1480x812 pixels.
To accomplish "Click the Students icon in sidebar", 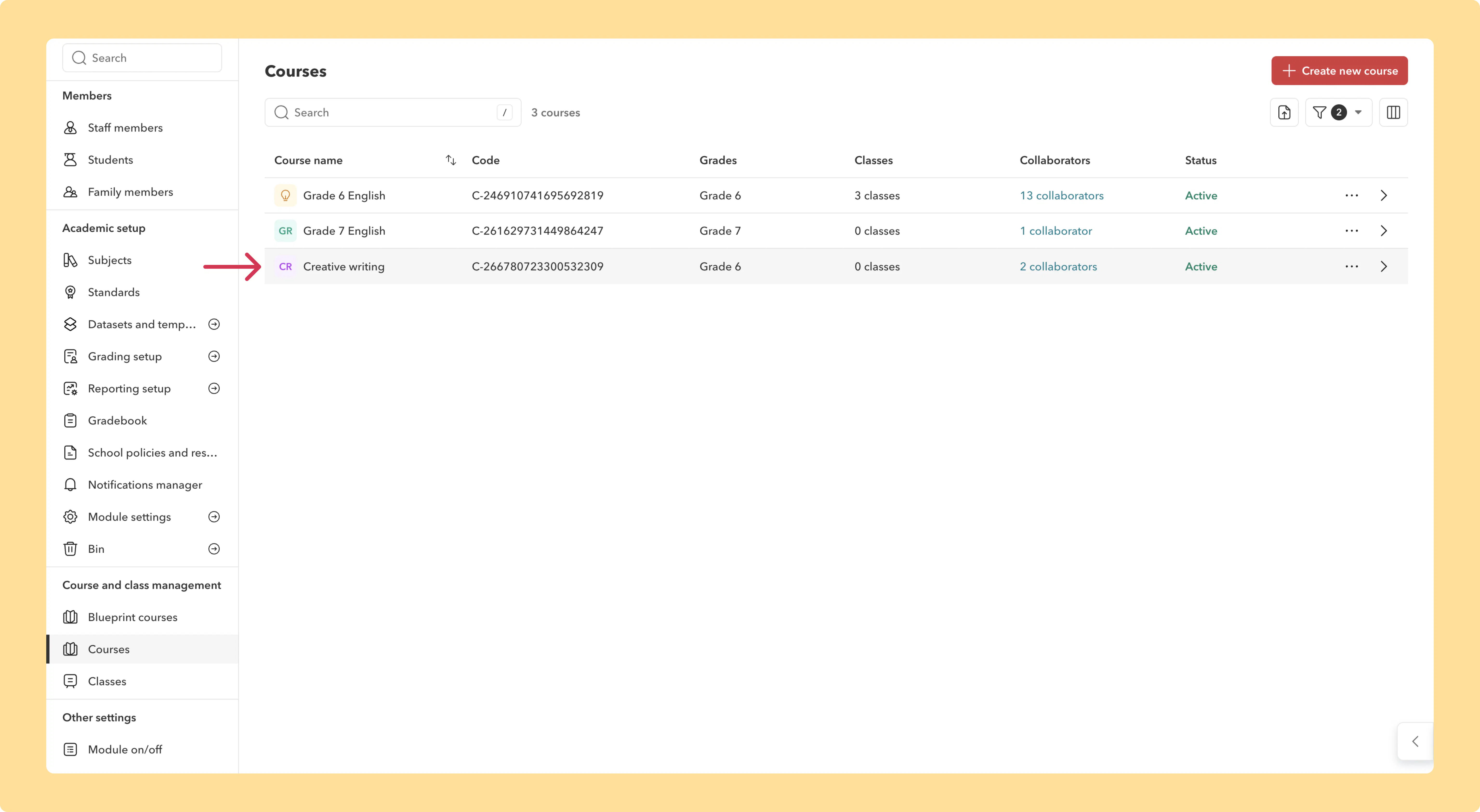I will pos(70,160).
